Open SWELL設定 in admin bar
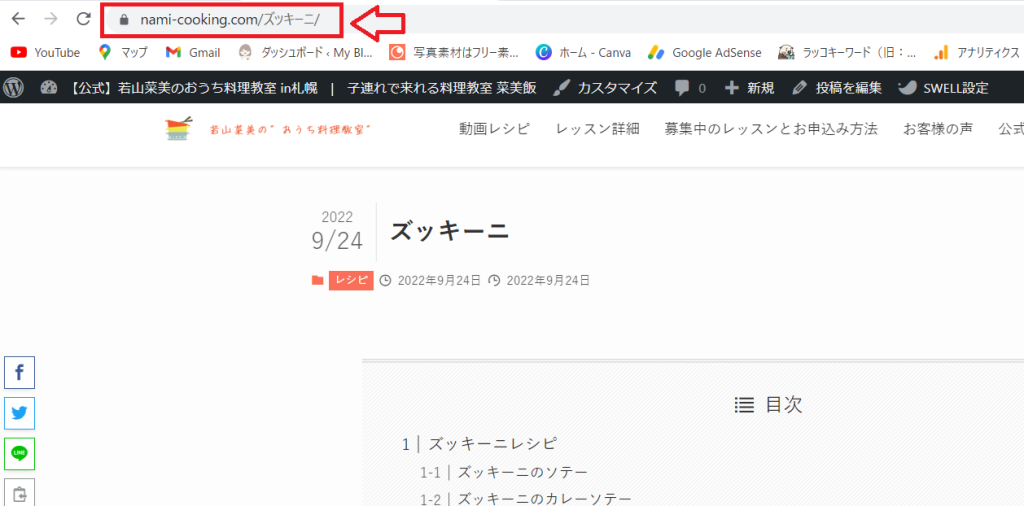The height and width of the screenshot is (506, 1024). (x=944, y=88)
